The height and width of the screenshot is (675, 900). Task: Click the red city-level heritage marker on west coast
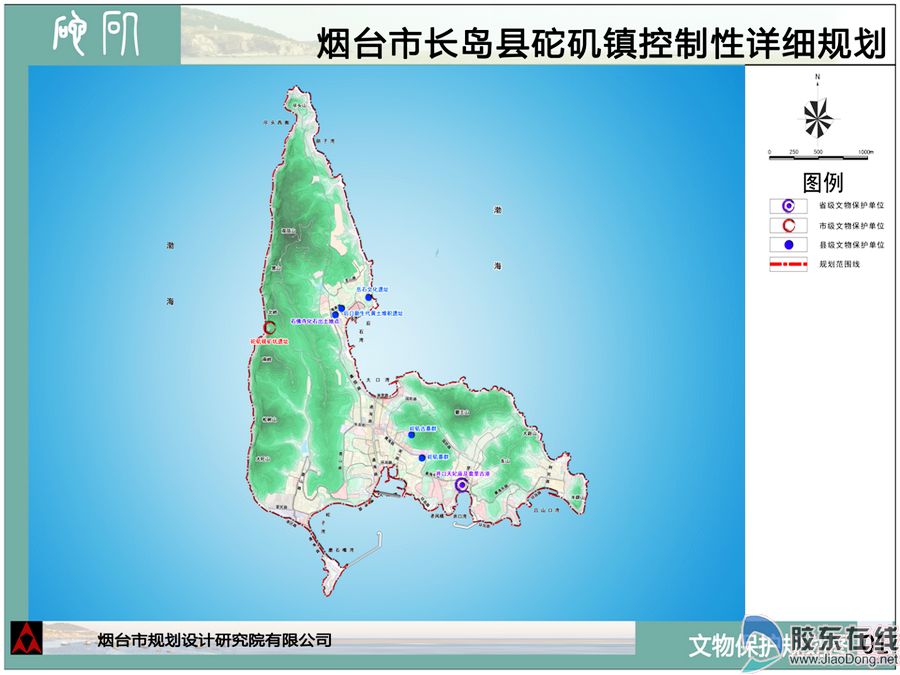click(268, 328)
